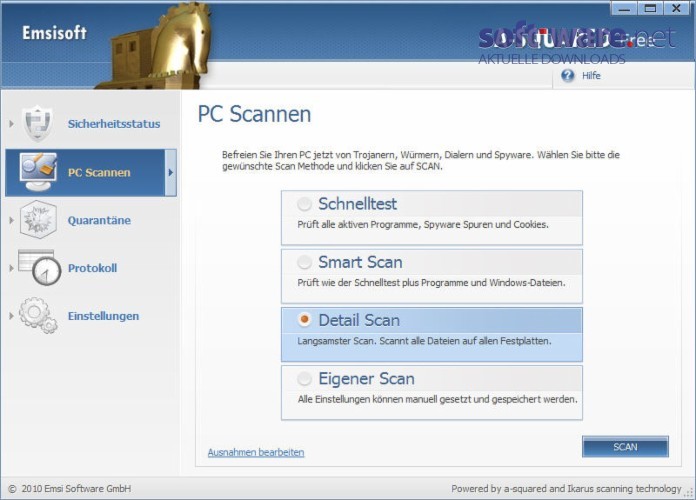Select the Smart Scan radio button
This screenshot has height=500, width=696.
click(x=304, y=262)
